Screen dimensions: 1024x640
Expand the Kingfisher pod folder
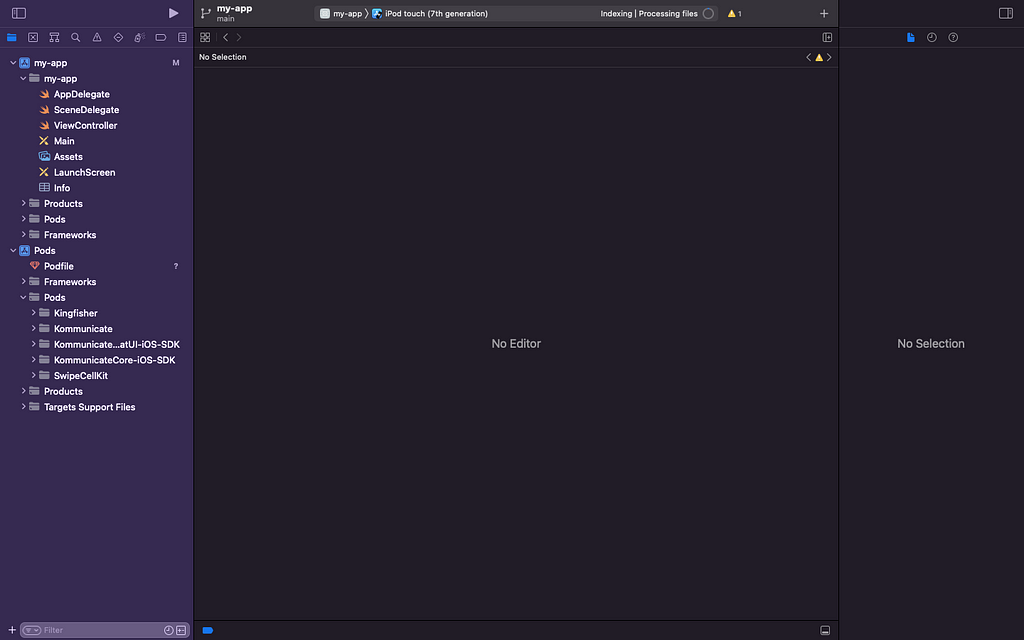point(33,313)
